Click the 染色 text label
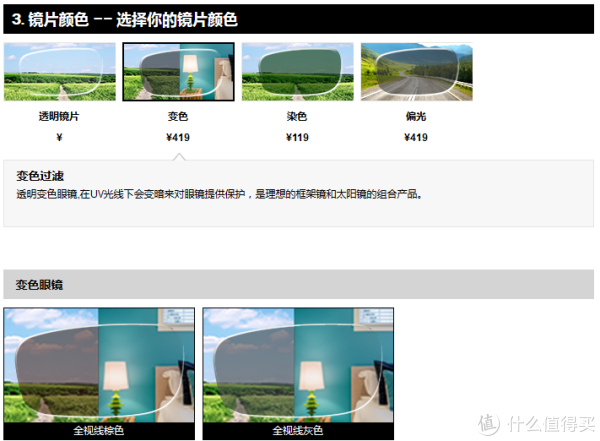This screenshot has height=441, width=600. click(x=297, y=117)
